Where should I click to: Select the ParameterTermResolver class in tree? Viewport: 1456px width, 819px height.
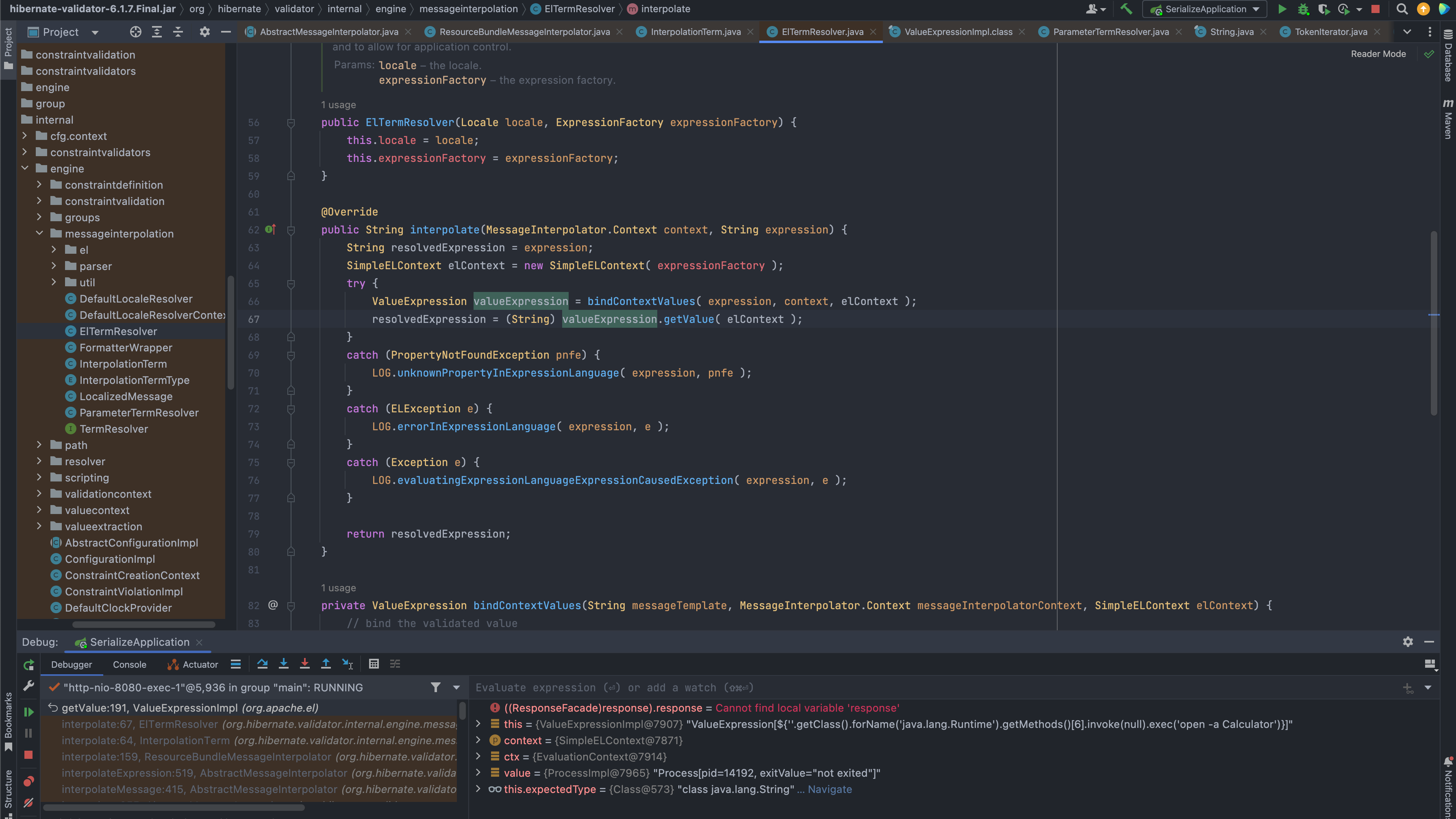click(139, 413)
